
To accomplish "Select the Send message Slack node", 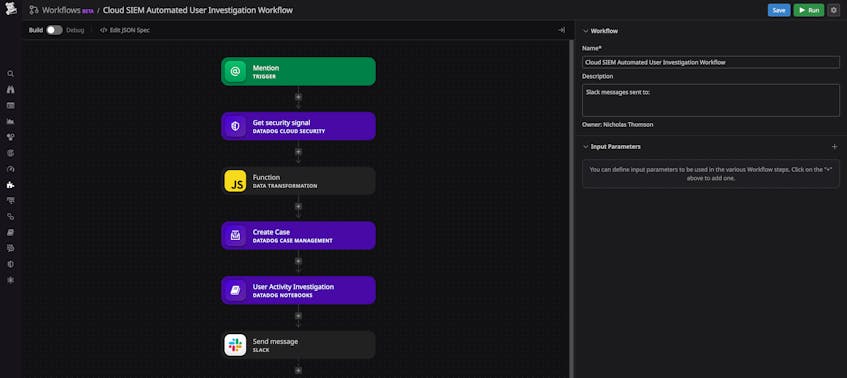I will tap(298, 345).
